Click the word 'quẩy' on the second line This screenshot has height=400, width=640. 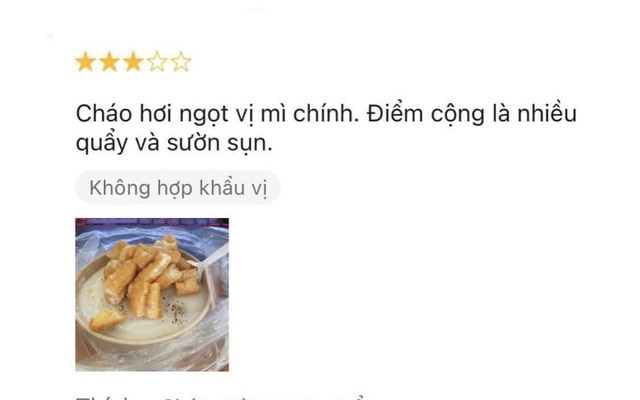[x=102, y=143]
